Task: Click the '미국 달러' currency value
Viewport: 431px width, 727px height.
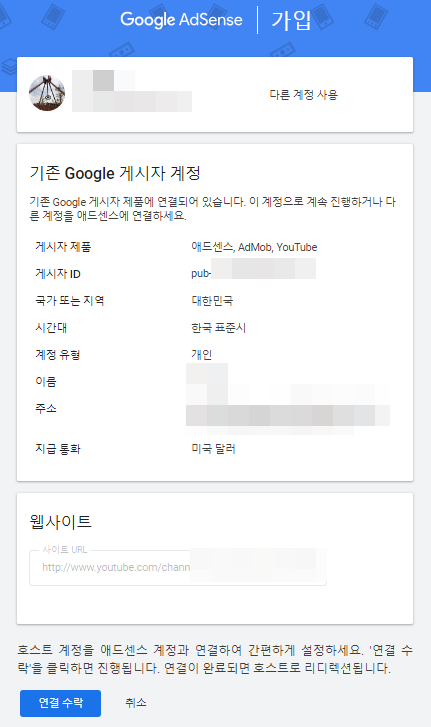Action: [x=214, y=449]
